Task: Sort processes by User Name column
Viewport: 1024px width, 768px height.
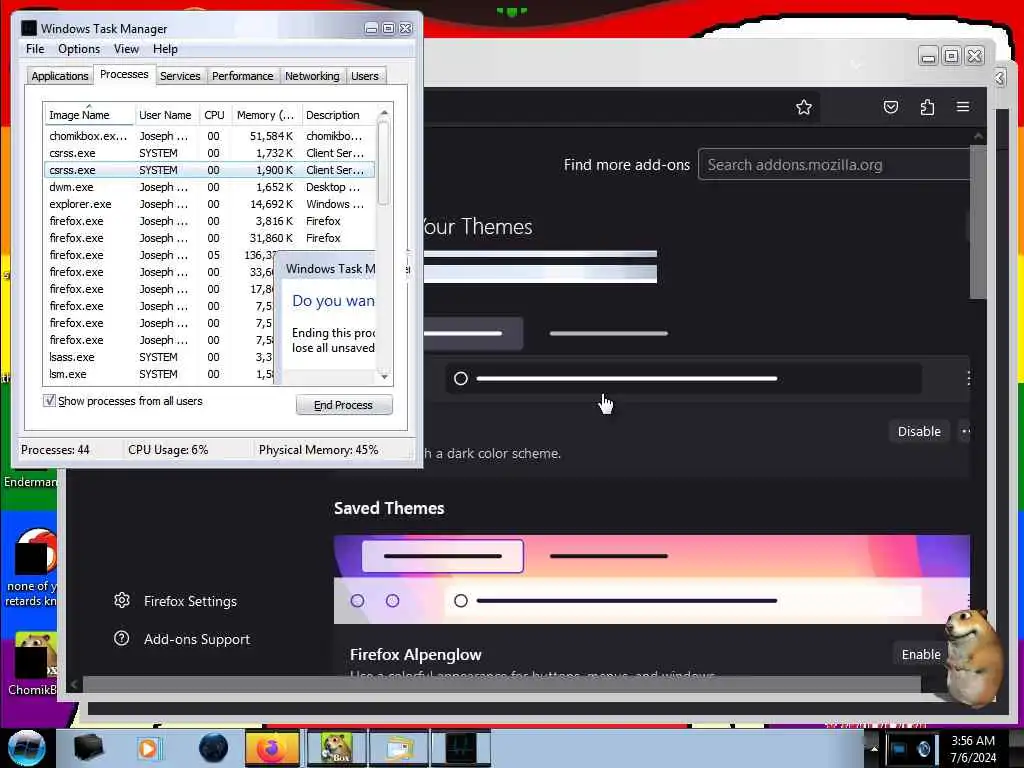Action: tap(165, 115)
